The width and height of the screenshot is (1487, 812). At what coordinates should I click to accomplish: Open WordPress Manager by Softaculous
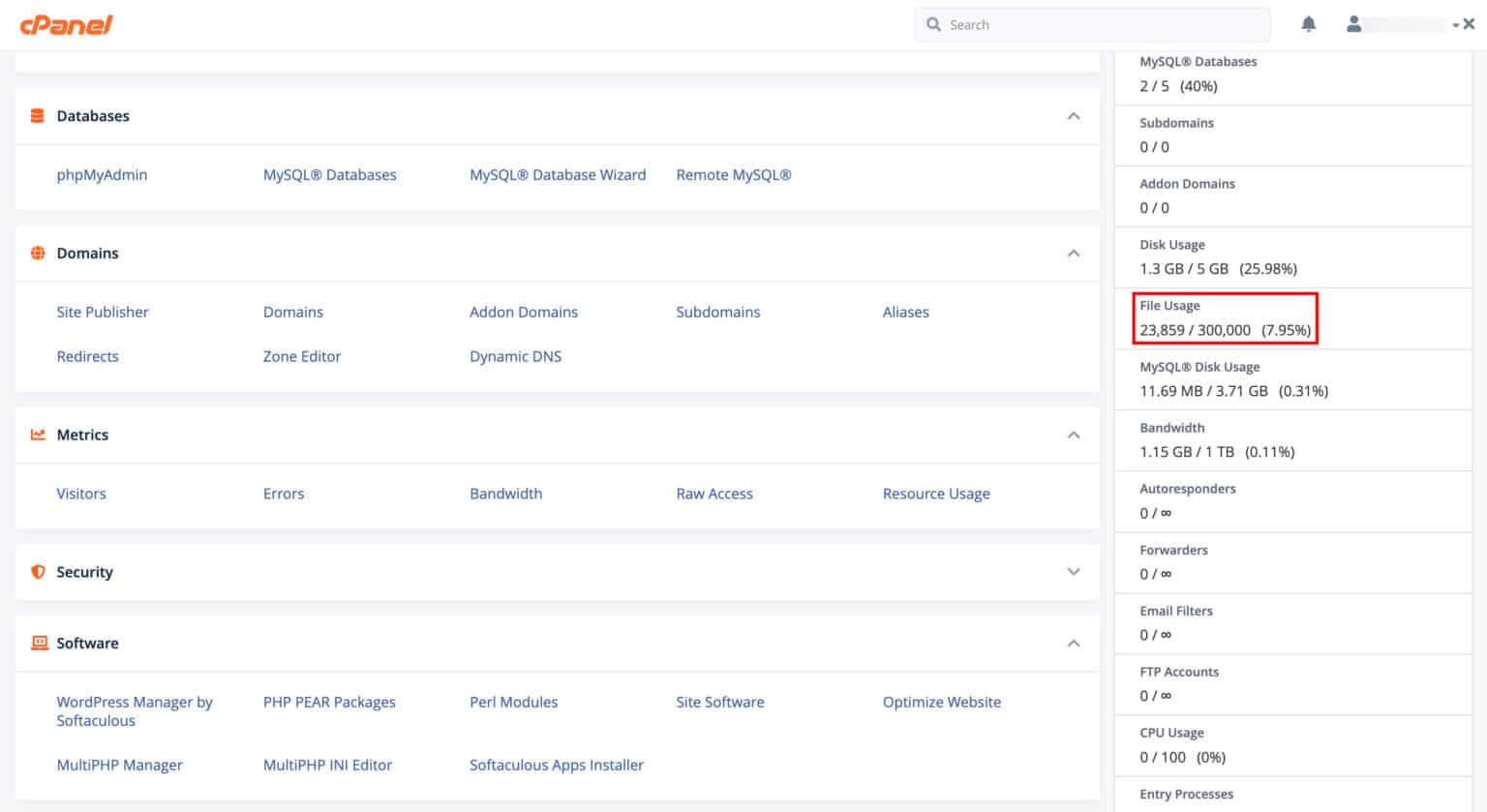(x=135, y=710)
